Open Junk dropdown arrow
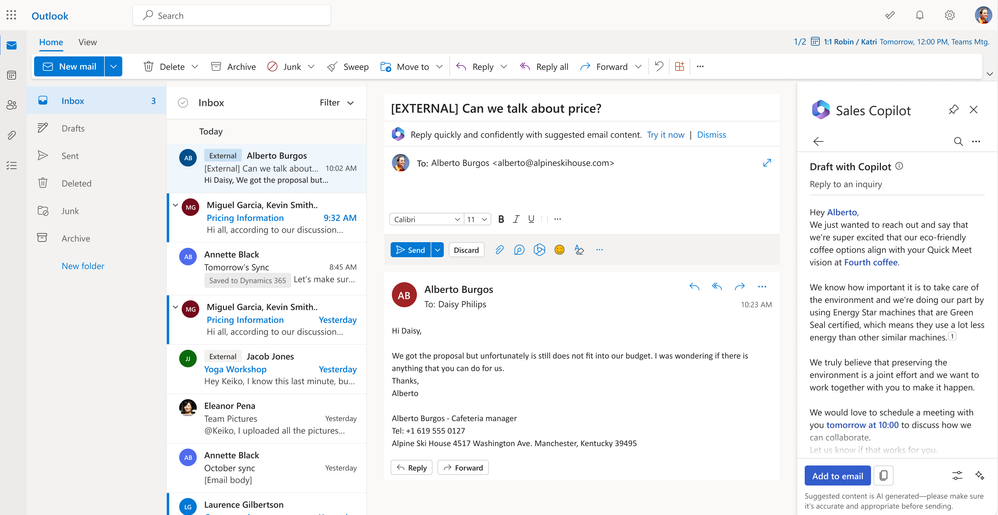Image resolution: width=998 pixels, height=515 pixels. tap(311, 66)
